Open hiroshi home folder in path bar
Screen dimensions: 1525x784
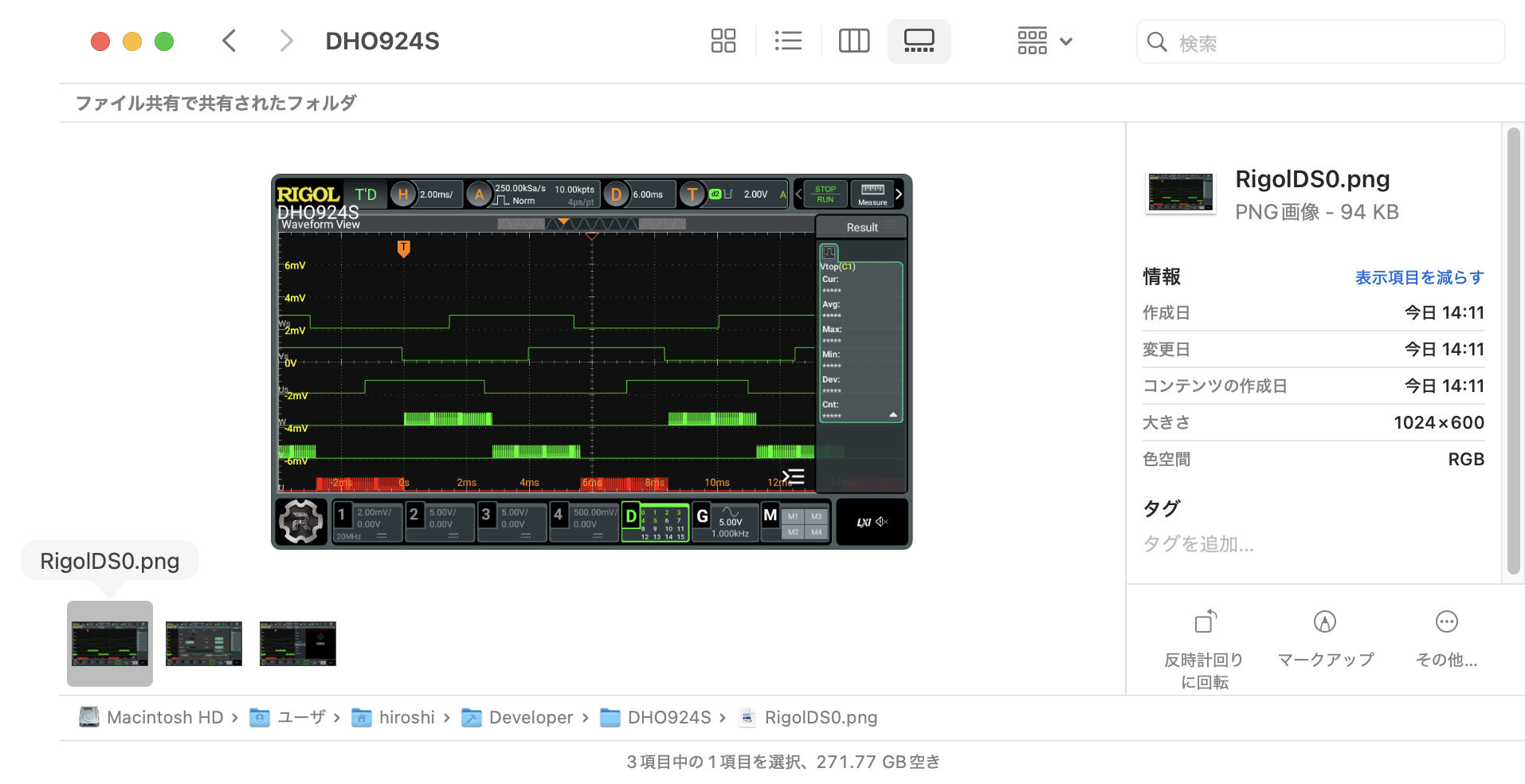[394, 717]
